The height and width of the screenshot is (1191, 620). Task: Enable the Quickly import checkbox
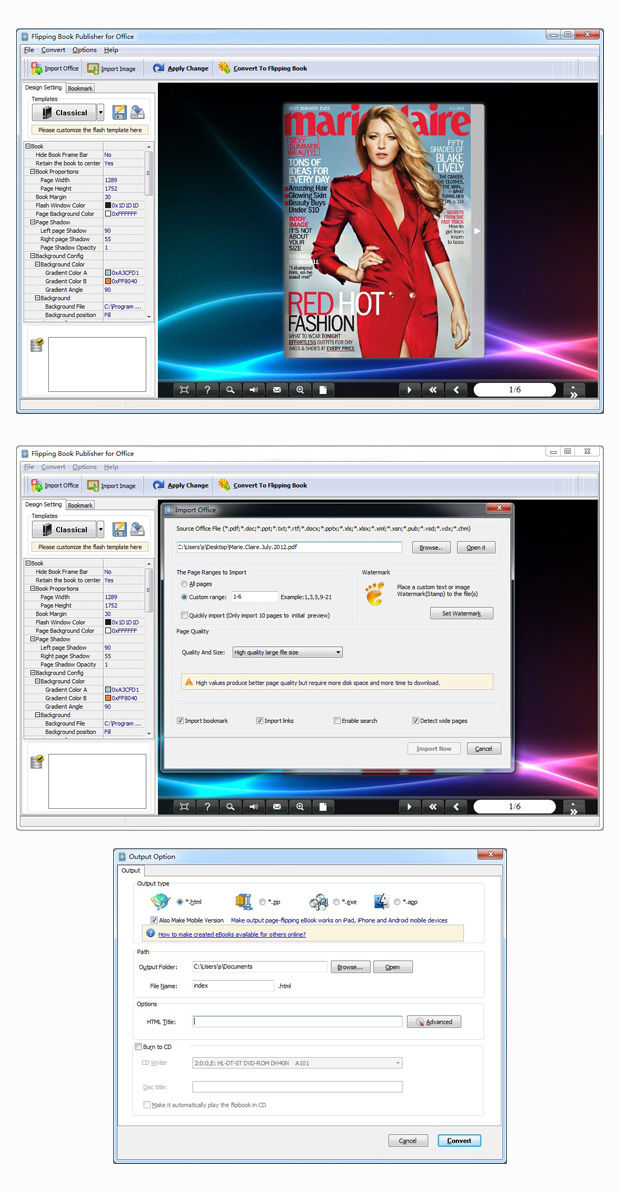click(184, 615)
